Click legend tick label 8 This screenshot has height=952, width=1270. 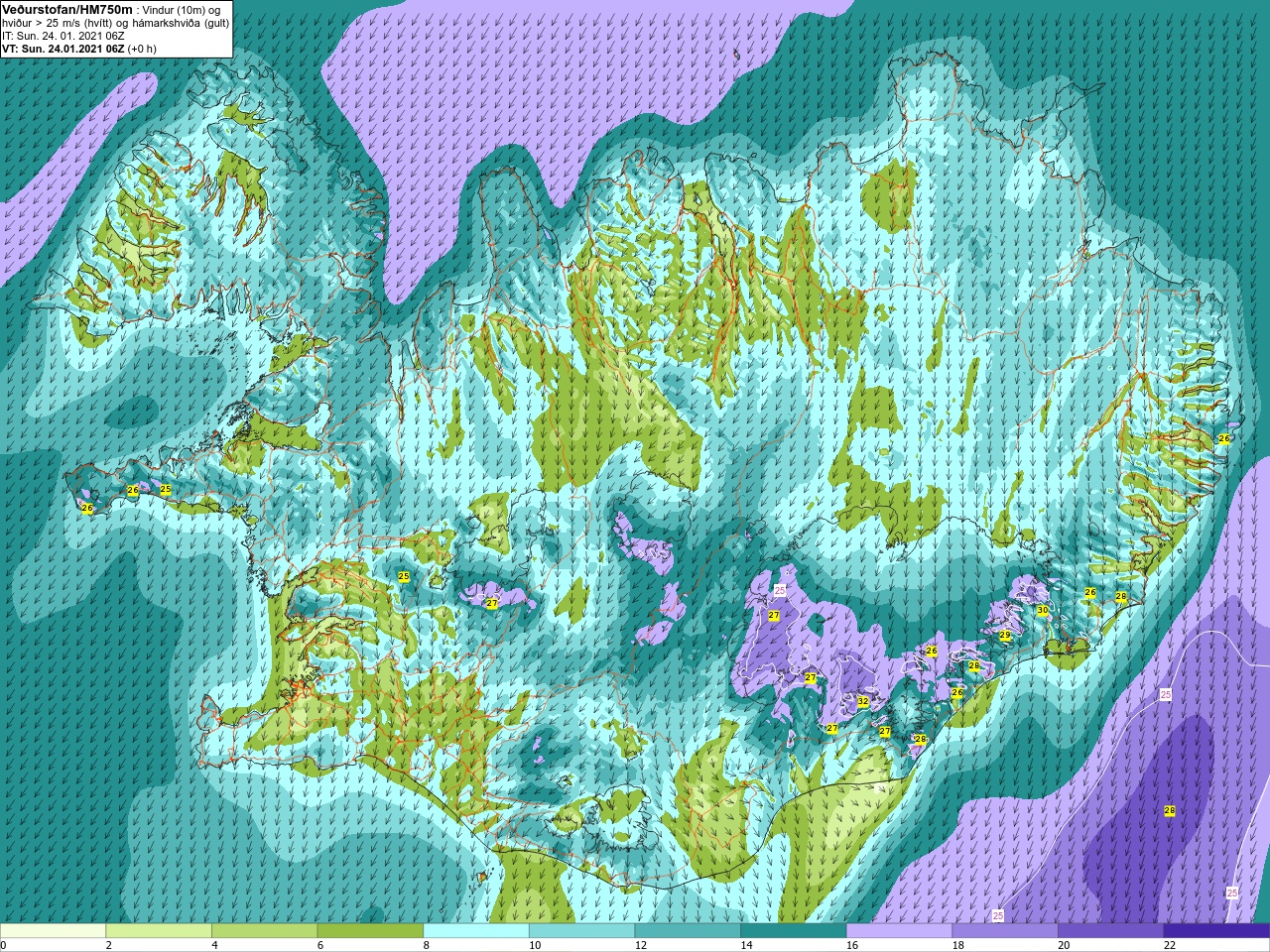[x=426, y=945]
